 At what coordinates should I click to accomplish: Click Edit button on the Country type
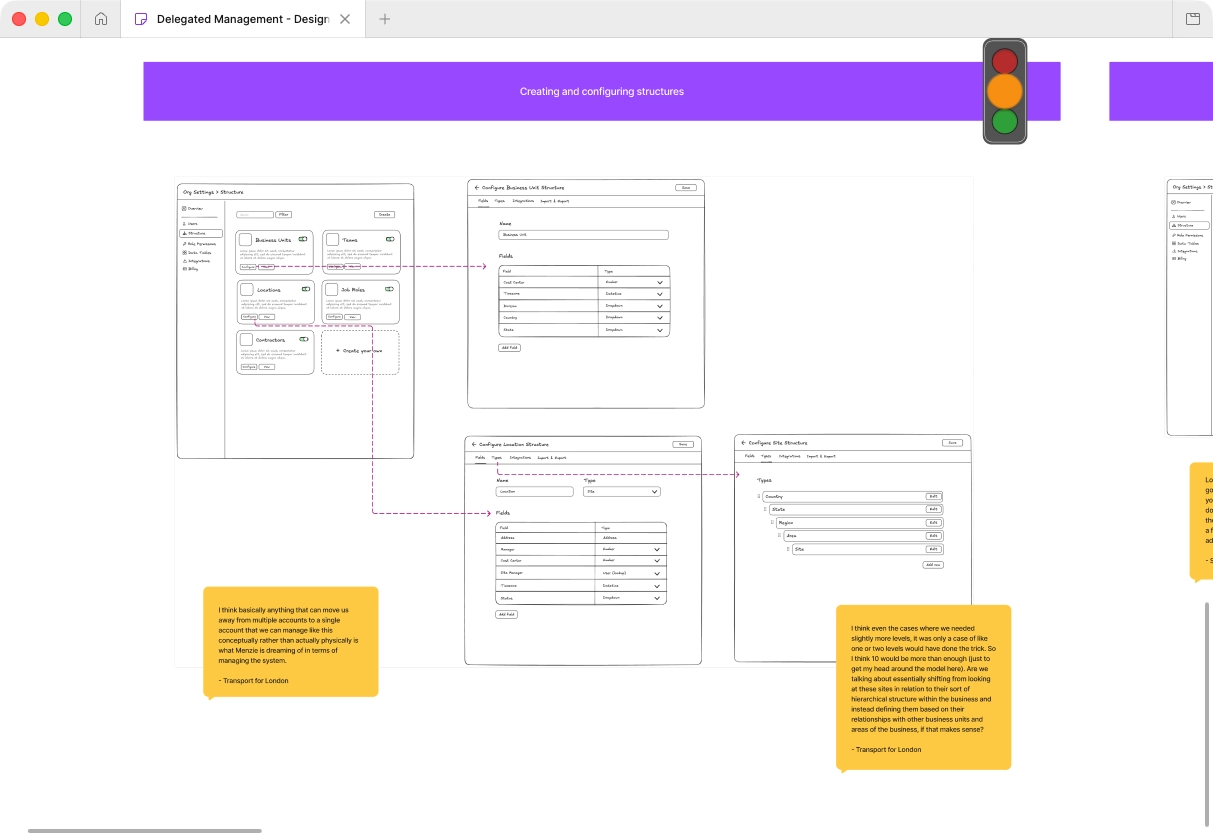pyautogui.click(x=933, y=497)
